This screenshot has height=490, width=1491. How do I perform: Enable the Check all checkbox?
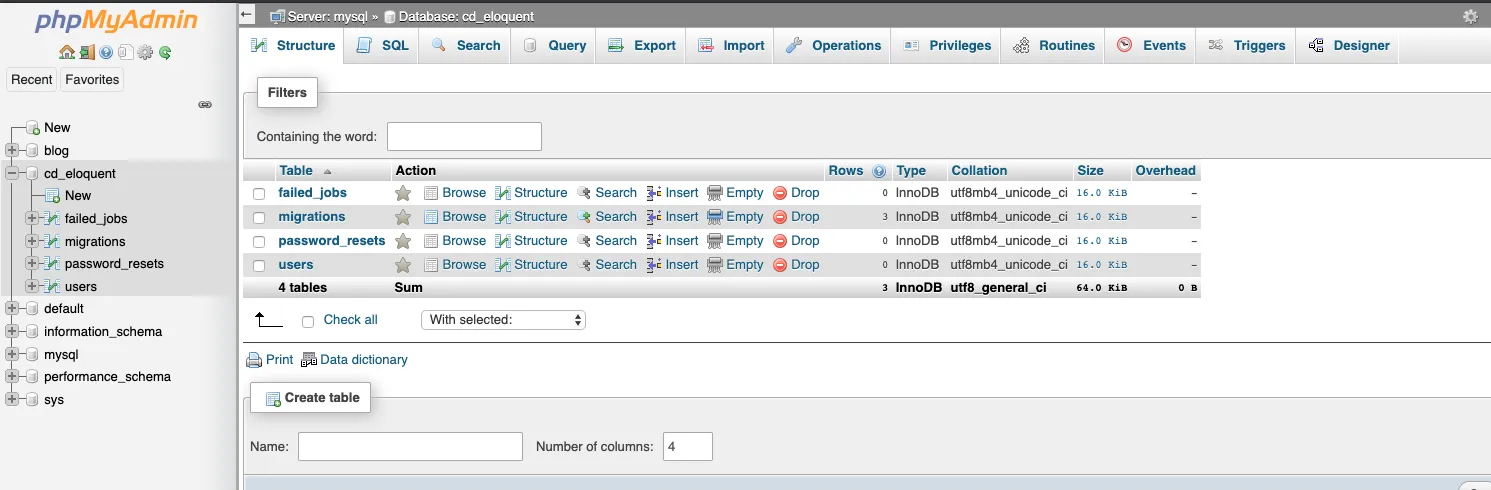tap(308, 321)
